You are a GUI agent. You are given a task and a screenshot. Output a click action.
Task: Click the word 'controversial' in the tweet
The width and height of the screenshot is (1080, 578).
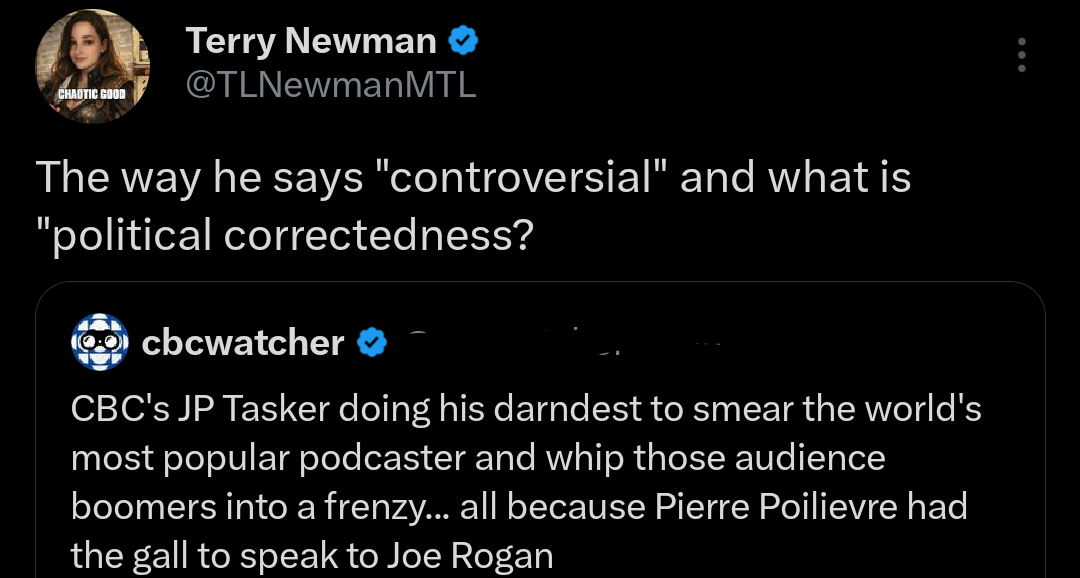tap(518, 178)
